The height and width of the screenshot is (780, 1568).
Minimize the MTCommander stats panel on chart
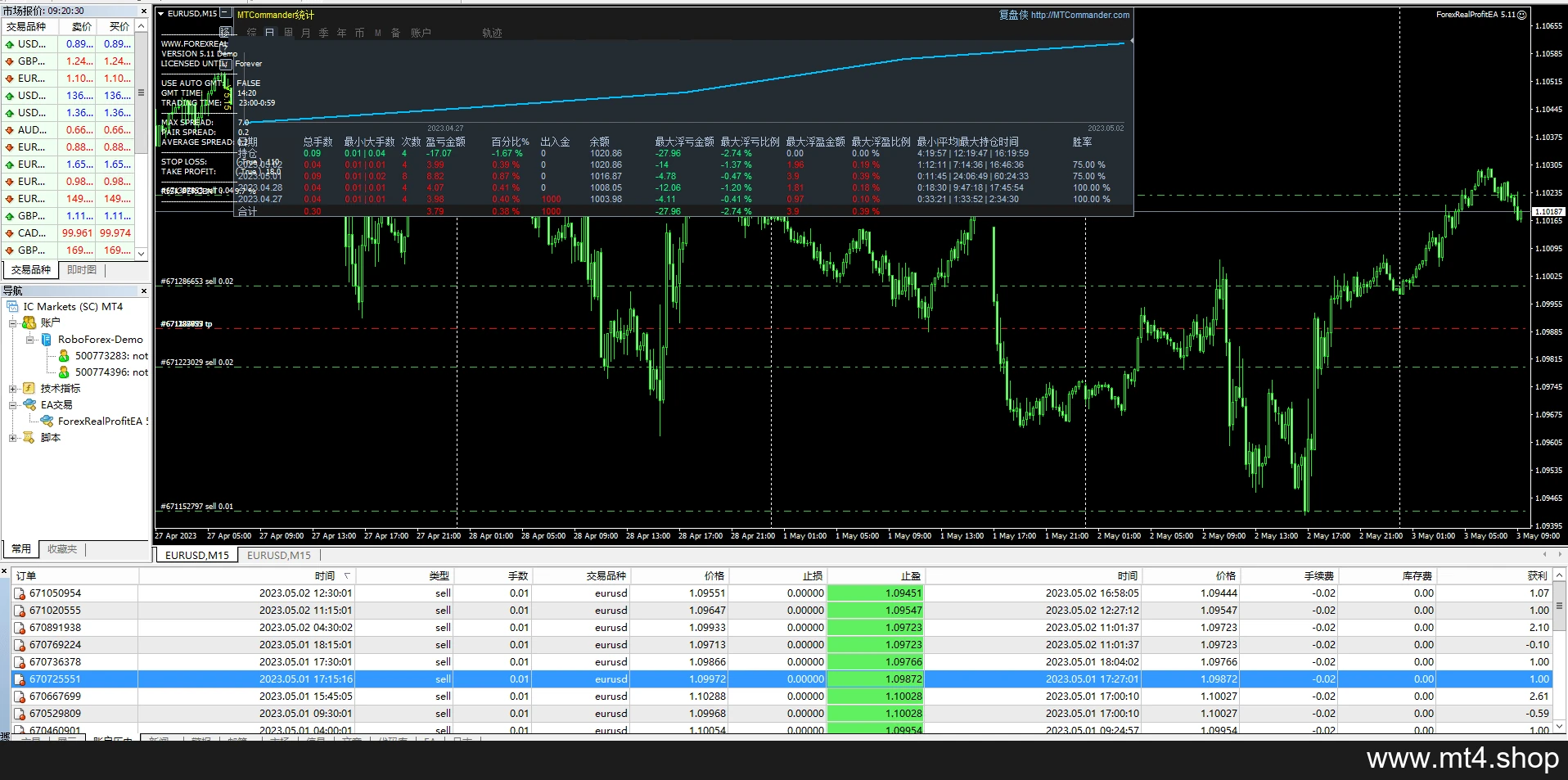click(x=226, y=14)
